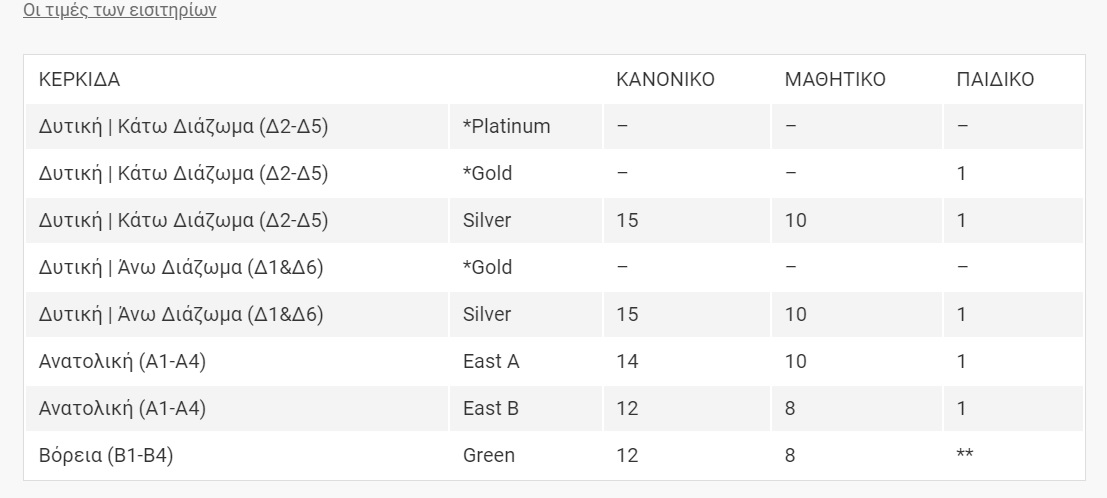Viewport: 1107px width, 498px height.
Task: Click the regular price 14 for East A
Action: click(x=627, y=361)
